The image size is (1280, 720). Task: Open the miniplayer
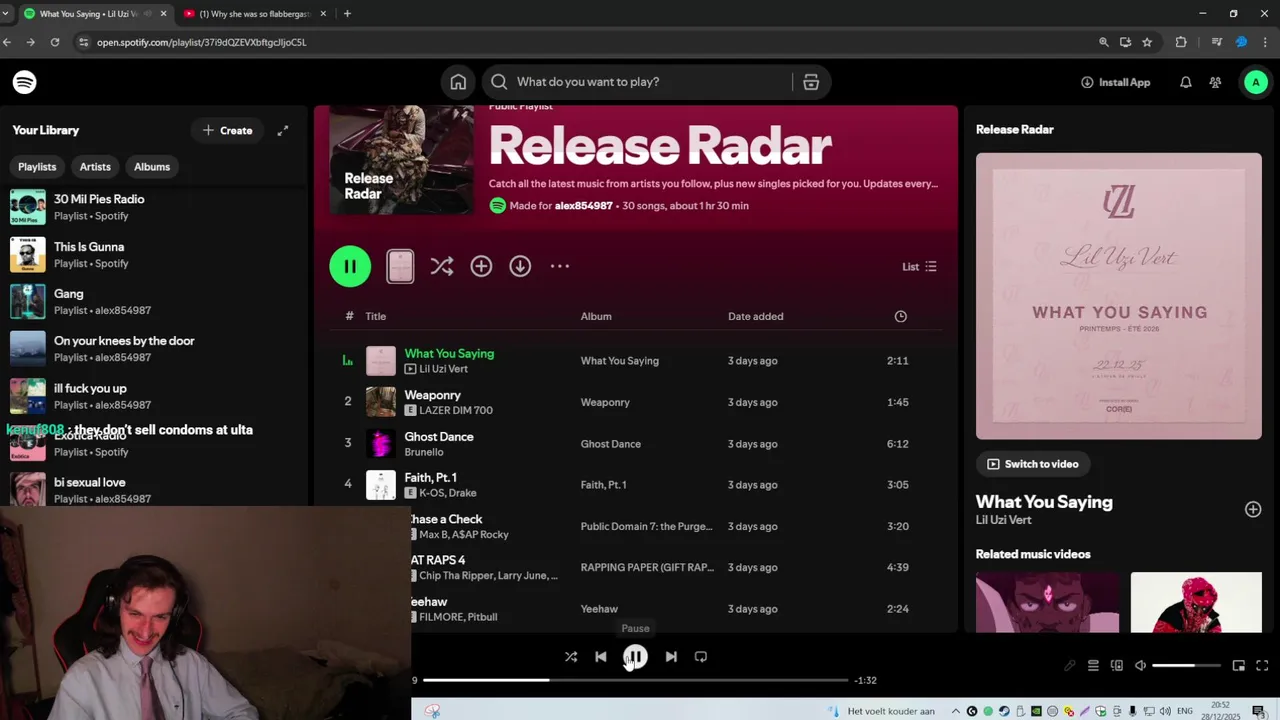pyautogui.click(x=1238, y=666)
